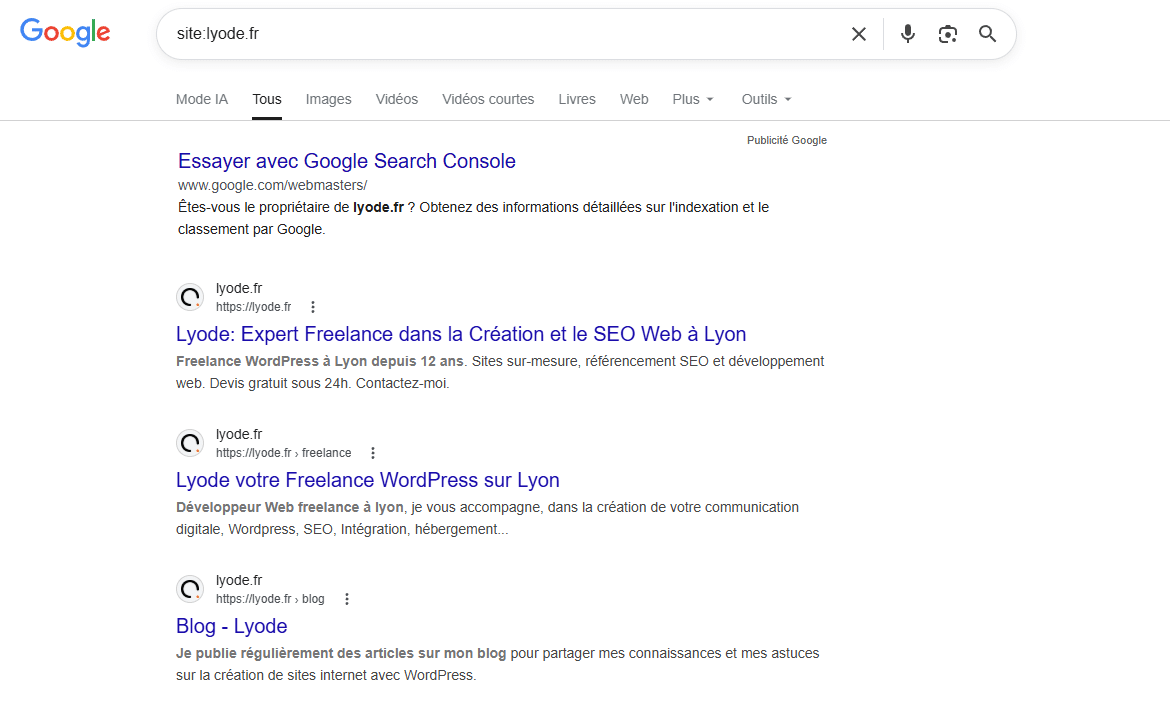Click the https://lyode.fr URL breadcrumb
The height and width of the screenshot is (701, 1170).
(x=254, y=307)
